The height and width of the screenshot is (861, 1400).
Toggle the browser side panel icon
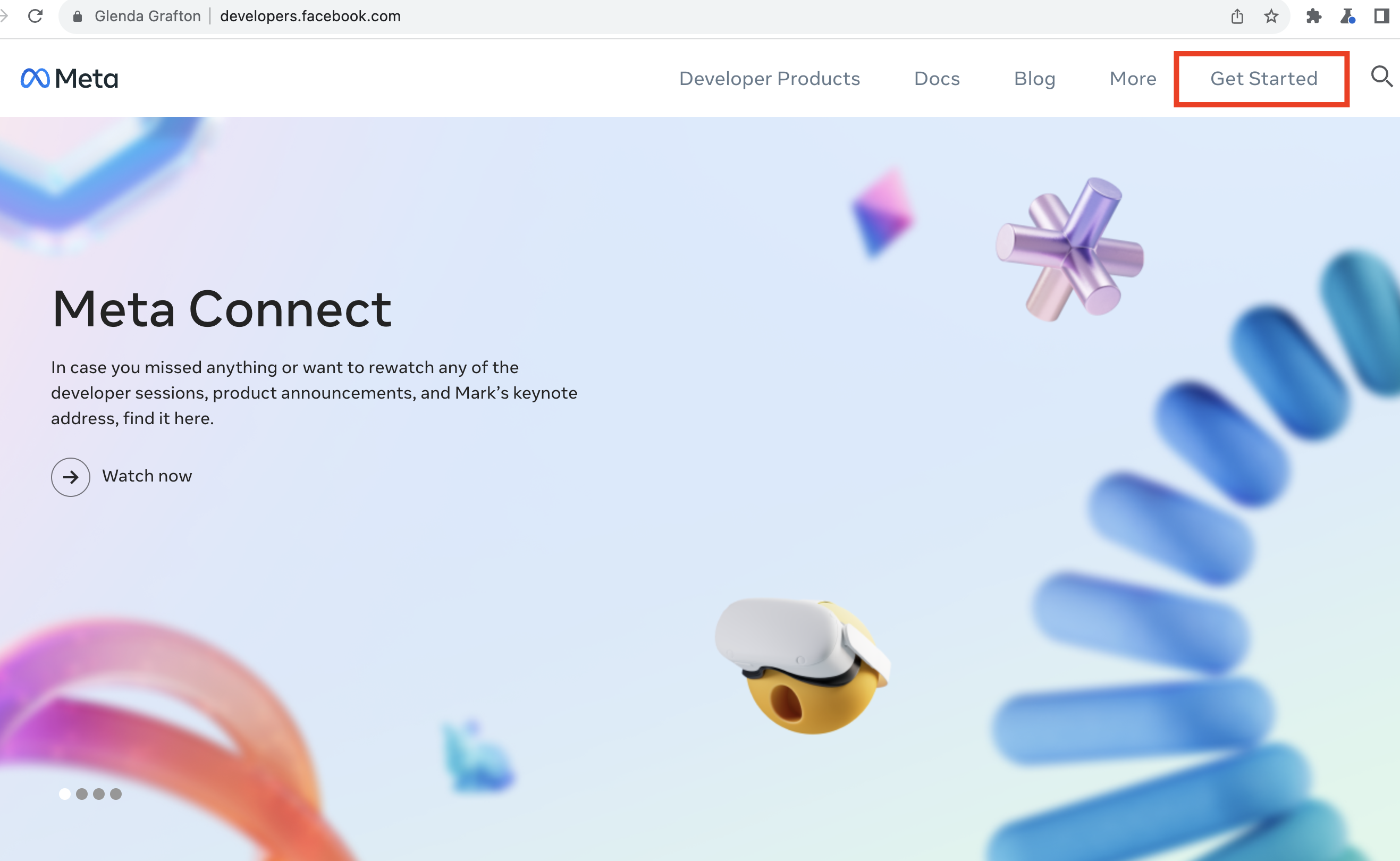(x=1381, y=16)
